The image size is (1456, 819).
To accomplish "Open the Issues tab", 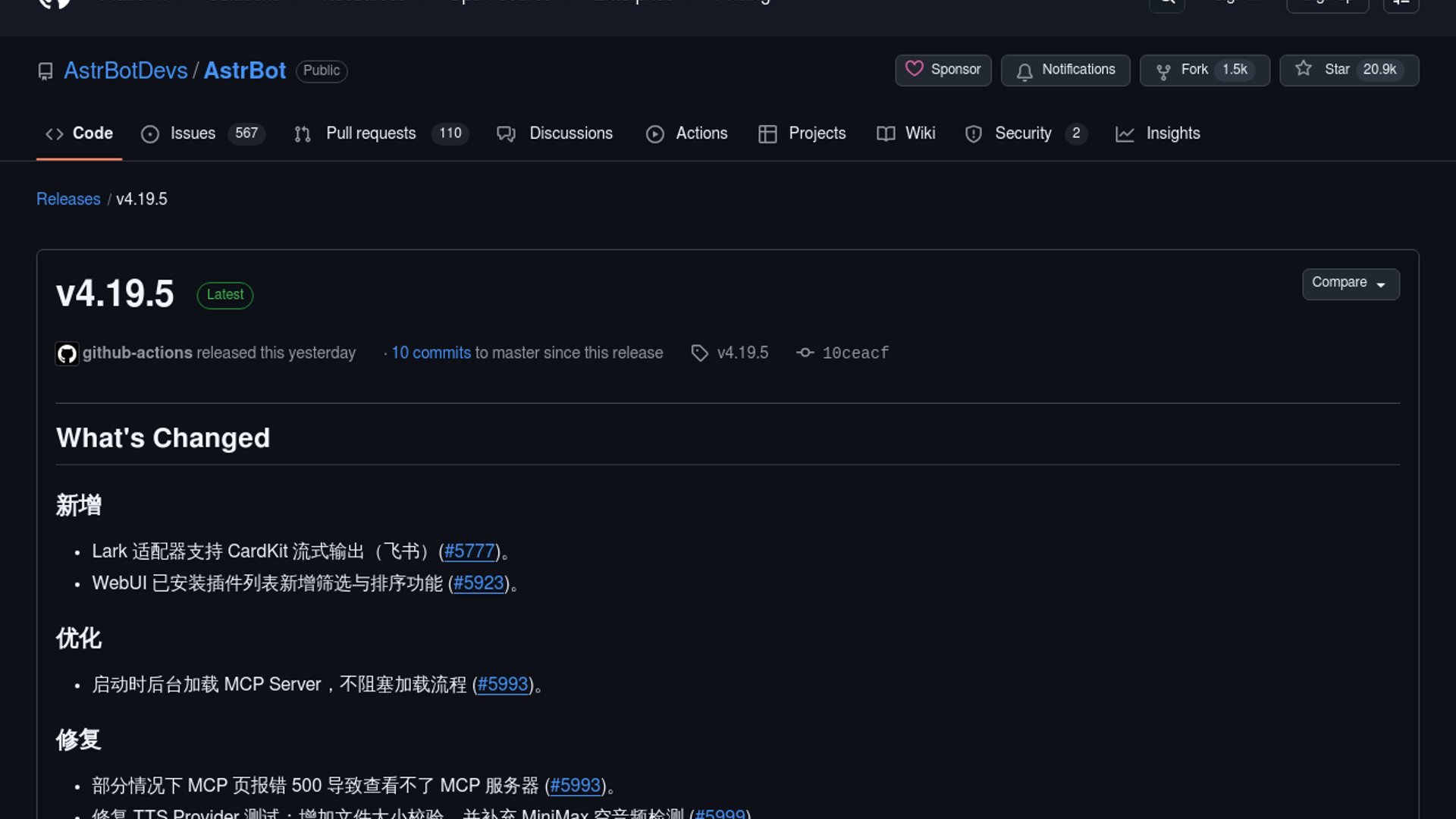I will 193,133.
